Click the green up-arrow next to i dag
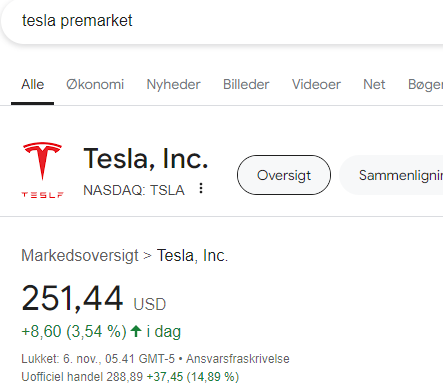Screen dimensions: 443x390 pyautogui.click(x=136, y=331)
